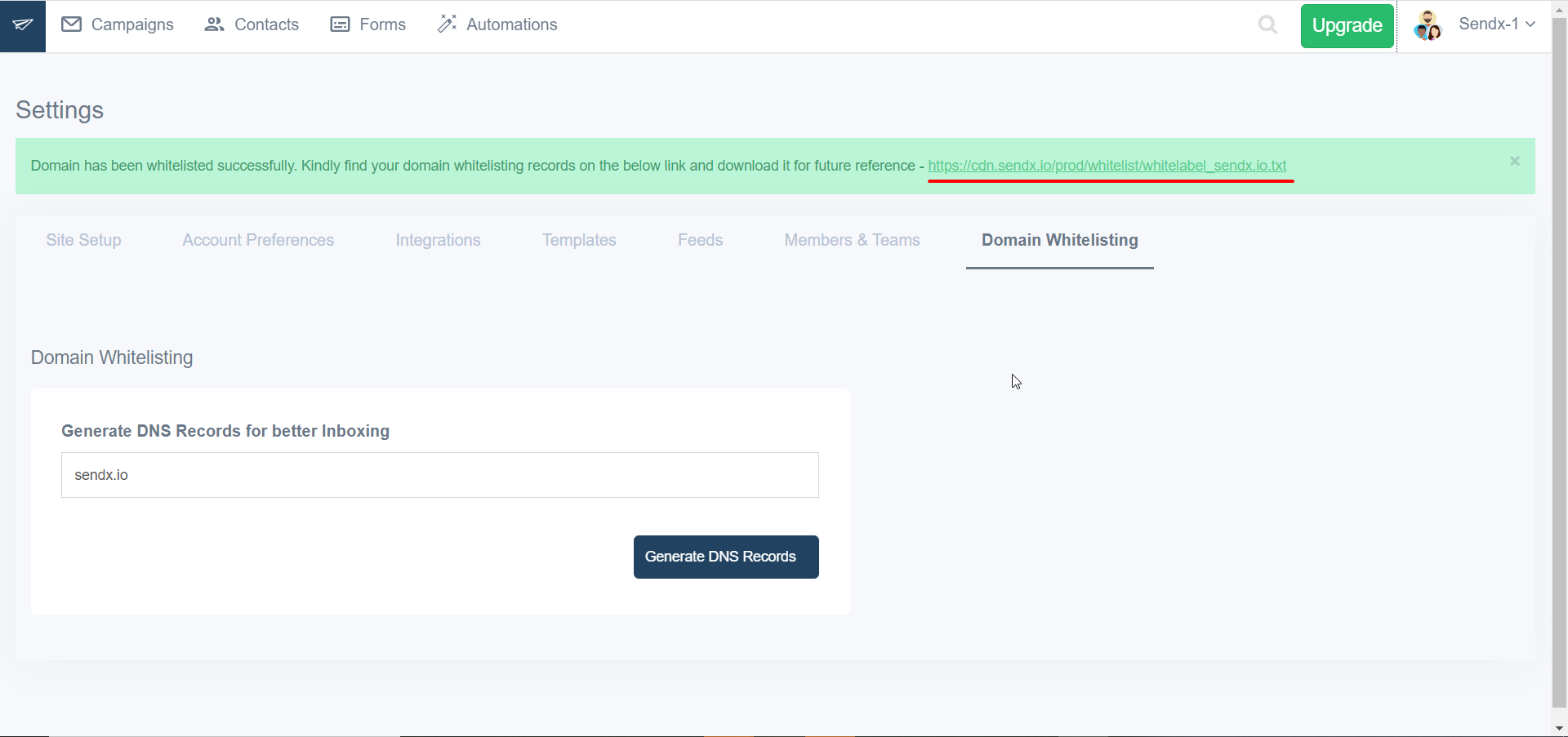The image size is (1568, 737).
Task: Open the Contacts section
Action: pyautogui.click(x=252, y=24)
